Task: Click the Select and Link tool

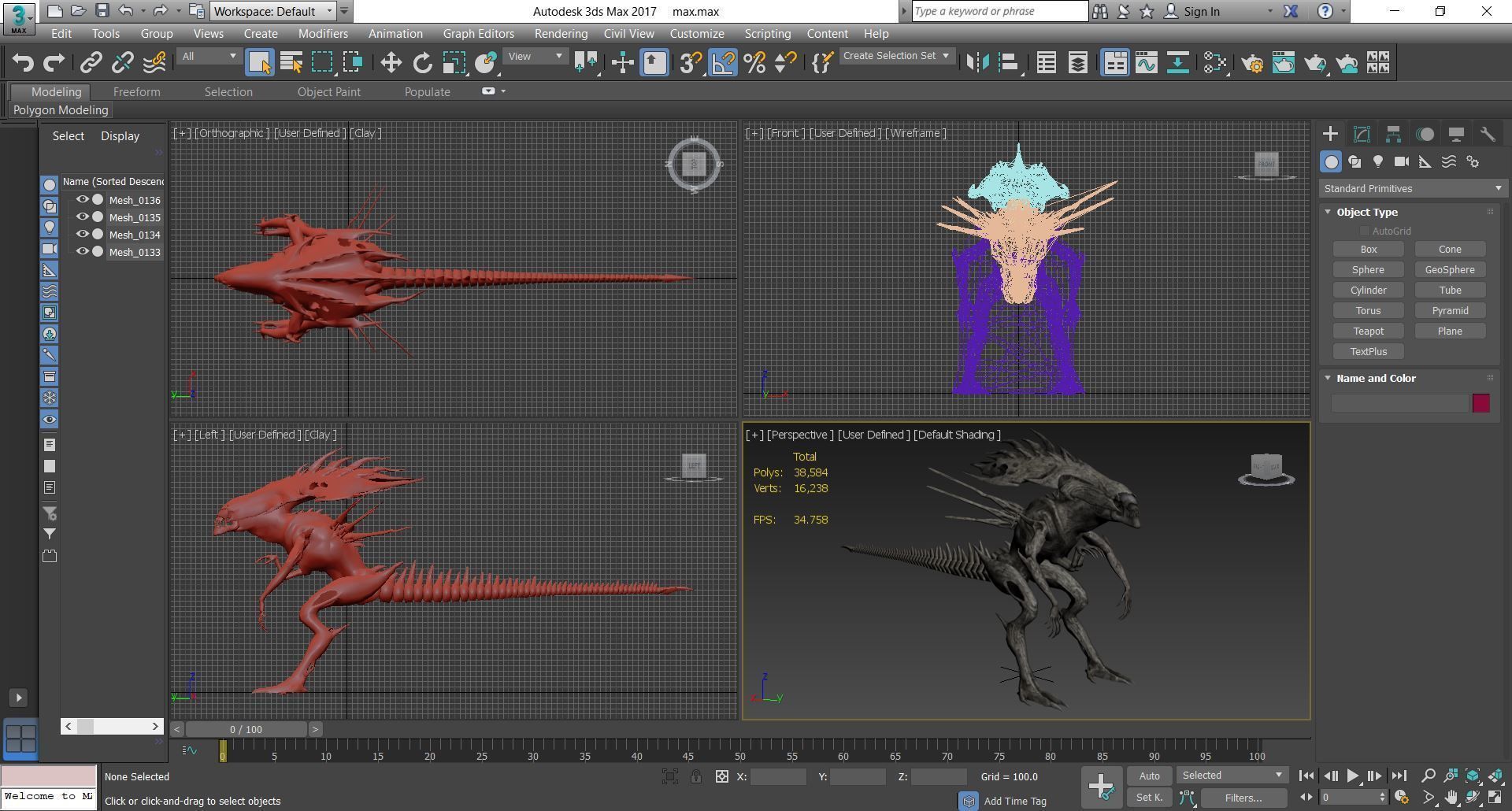Action: coord(91,63)
